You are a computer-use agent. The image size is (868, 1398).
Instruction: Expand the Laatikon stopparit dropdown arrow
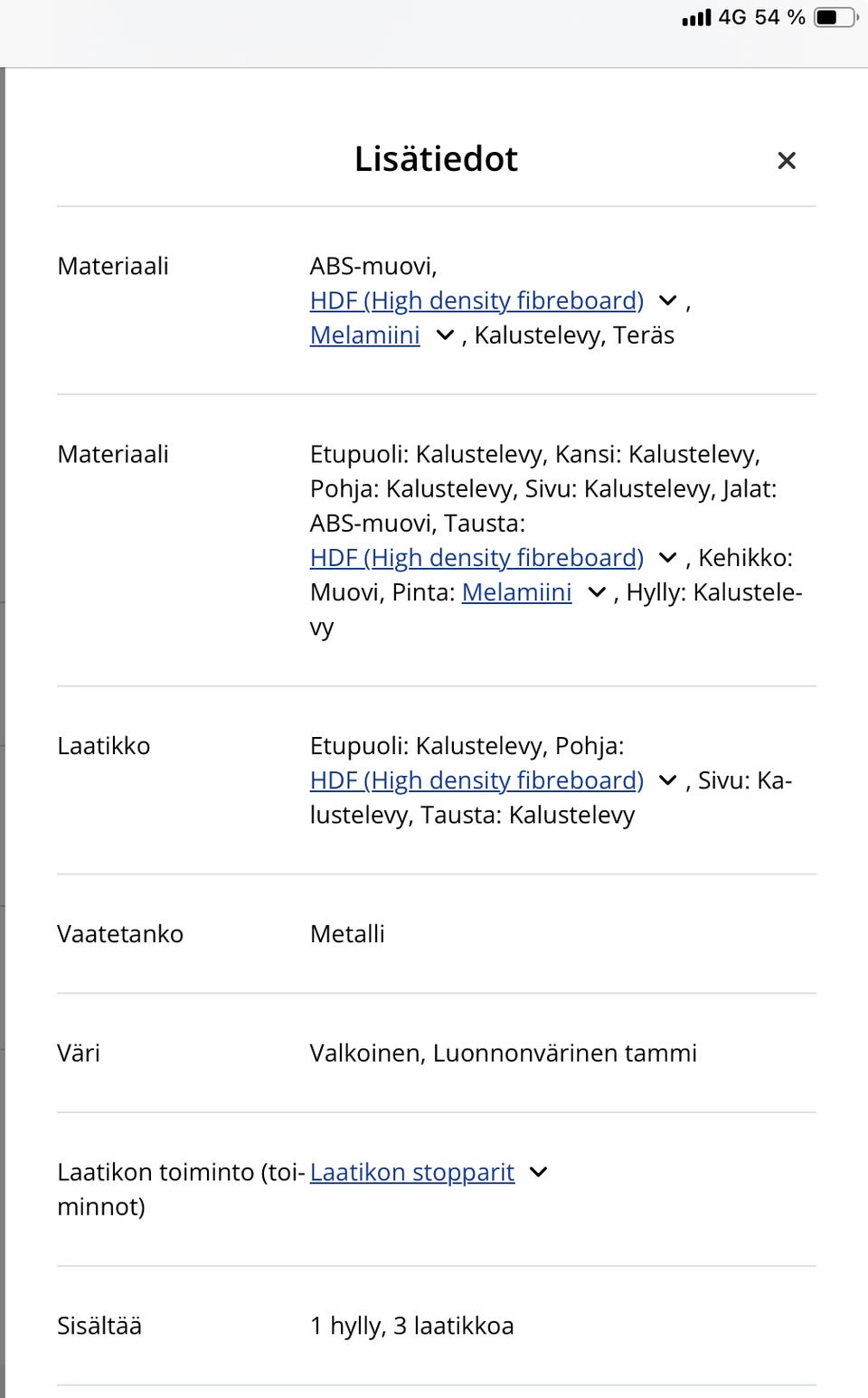coord(538,1172)
